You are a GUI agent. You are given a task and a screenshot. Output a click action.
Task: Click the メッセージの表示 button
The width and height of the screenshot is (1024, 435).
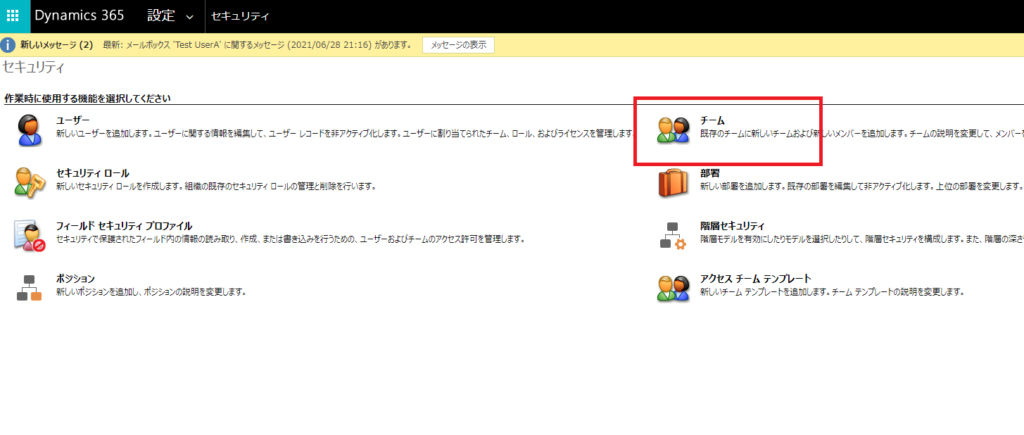pos(458,45)
